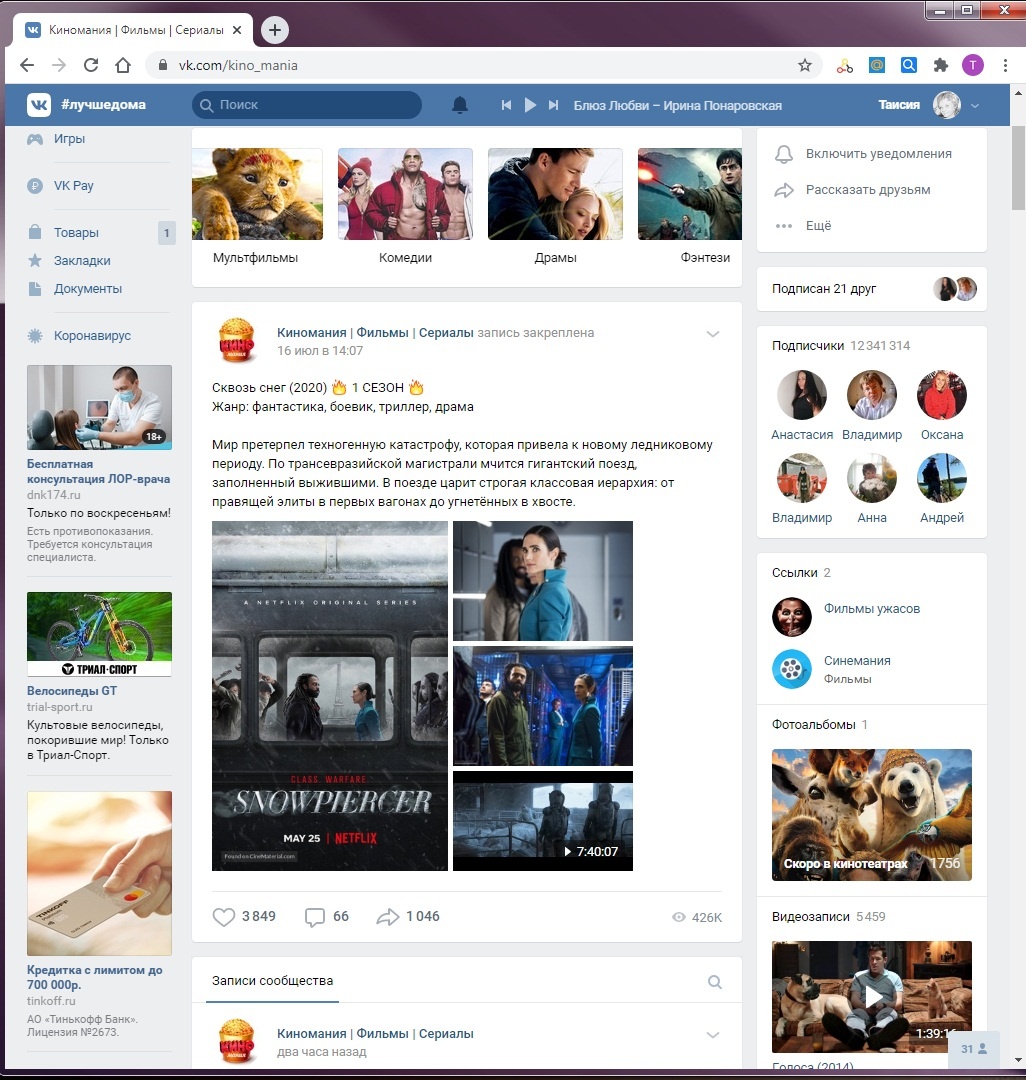1026x1080 pixels.
Task: Play the current audio track
Action: tap(530, 105)
